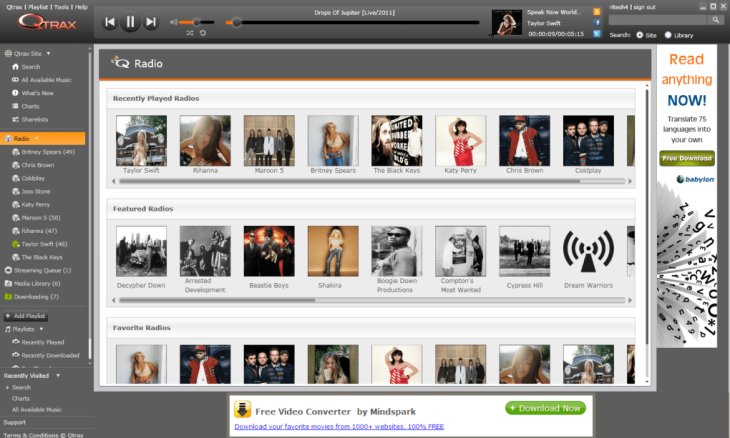This screenshot has height=438, width=730.
Task: Select the Library search radio button
Action: tap(669, 35)
